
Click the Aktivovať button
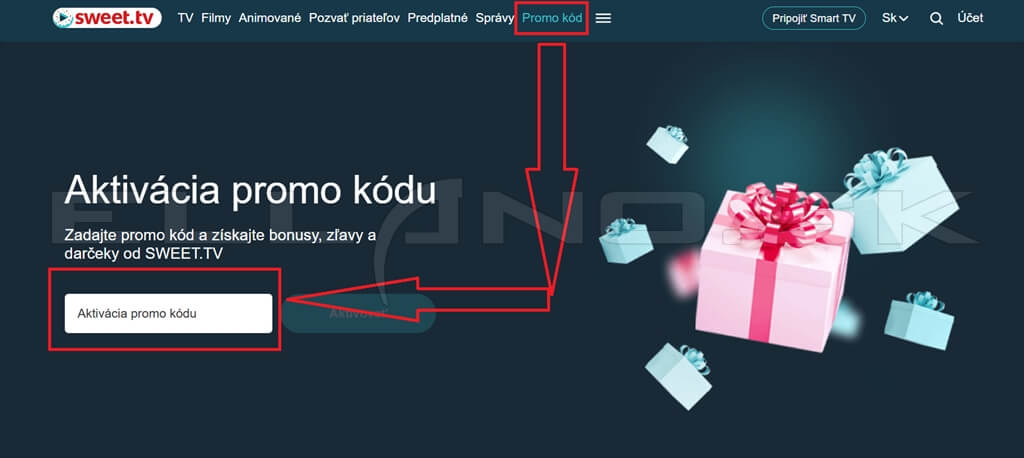[359, 314]
